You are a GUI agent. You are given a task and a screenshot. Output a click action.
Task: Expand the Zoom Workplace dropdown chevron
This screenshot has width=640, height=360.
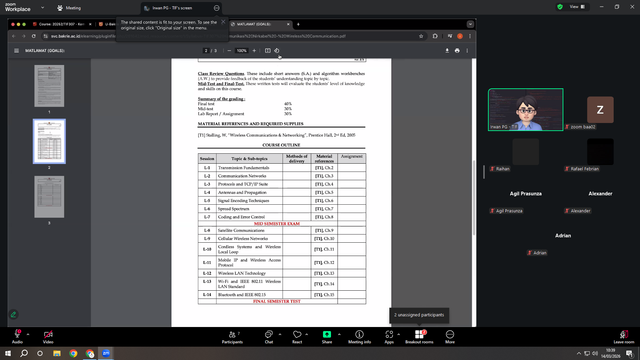tap(42, 8)
